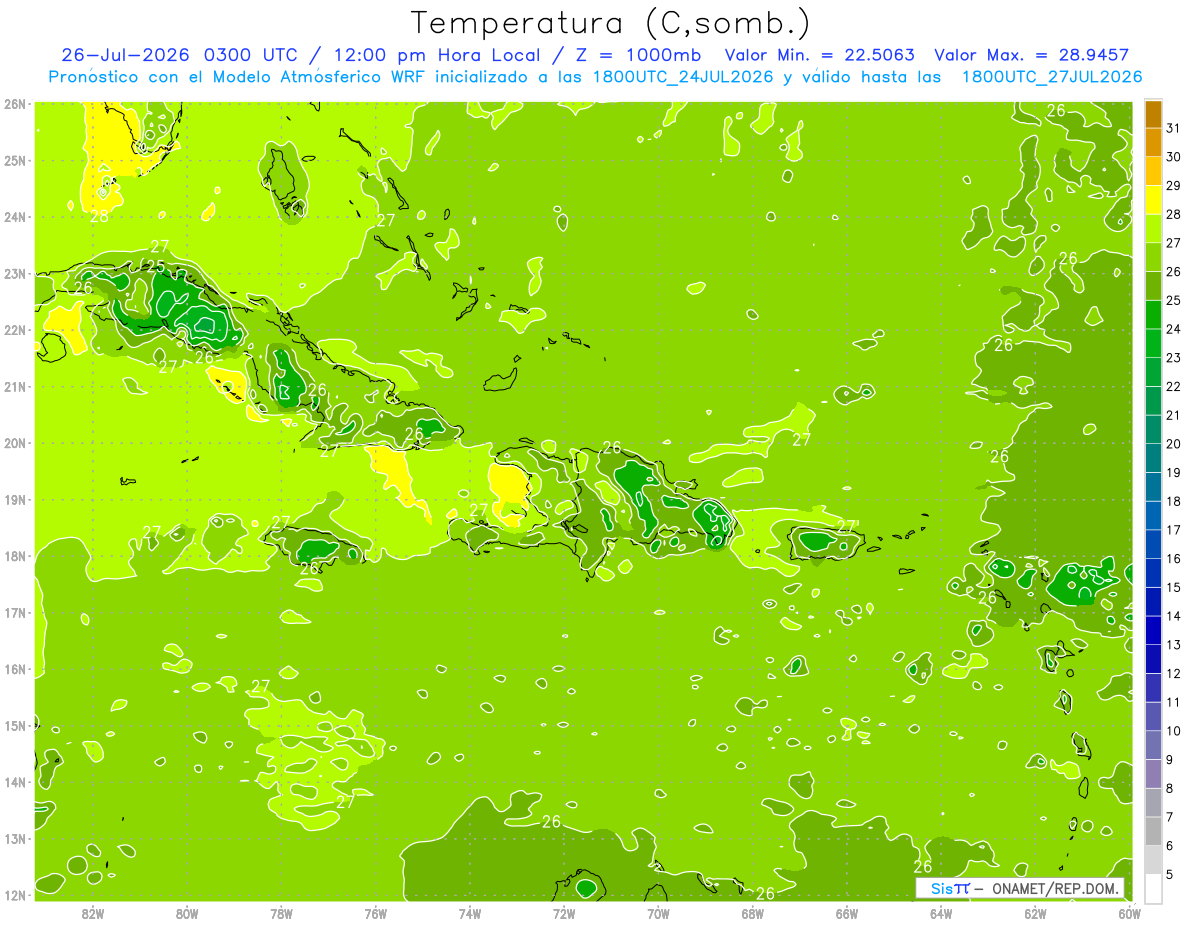1200x927 pixels.
Task: Click the 14N latitude axis label
Action: pyautogui.click(x=15, y=782)
